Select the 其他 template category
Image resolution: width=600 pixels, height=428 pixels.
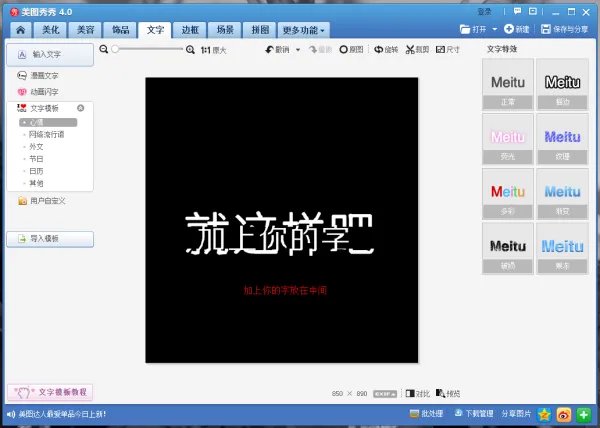coord(36,184)
